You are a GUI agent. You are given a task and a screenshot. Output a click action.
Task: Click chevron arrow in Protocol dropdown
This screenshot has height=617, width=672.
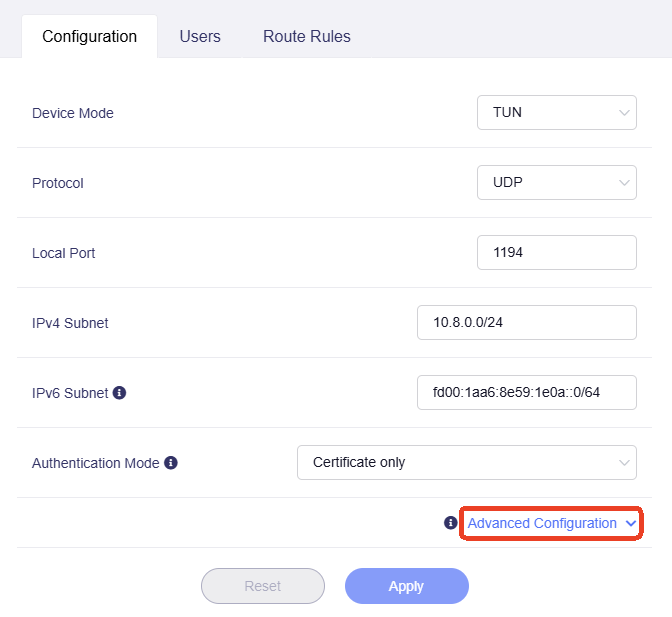(624, 183)
